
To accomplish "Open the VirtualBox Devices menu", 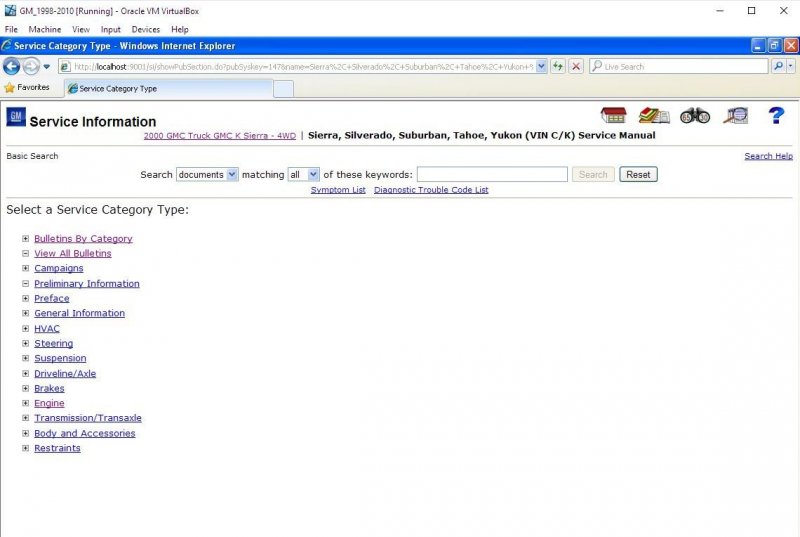I will pos(145,30).
